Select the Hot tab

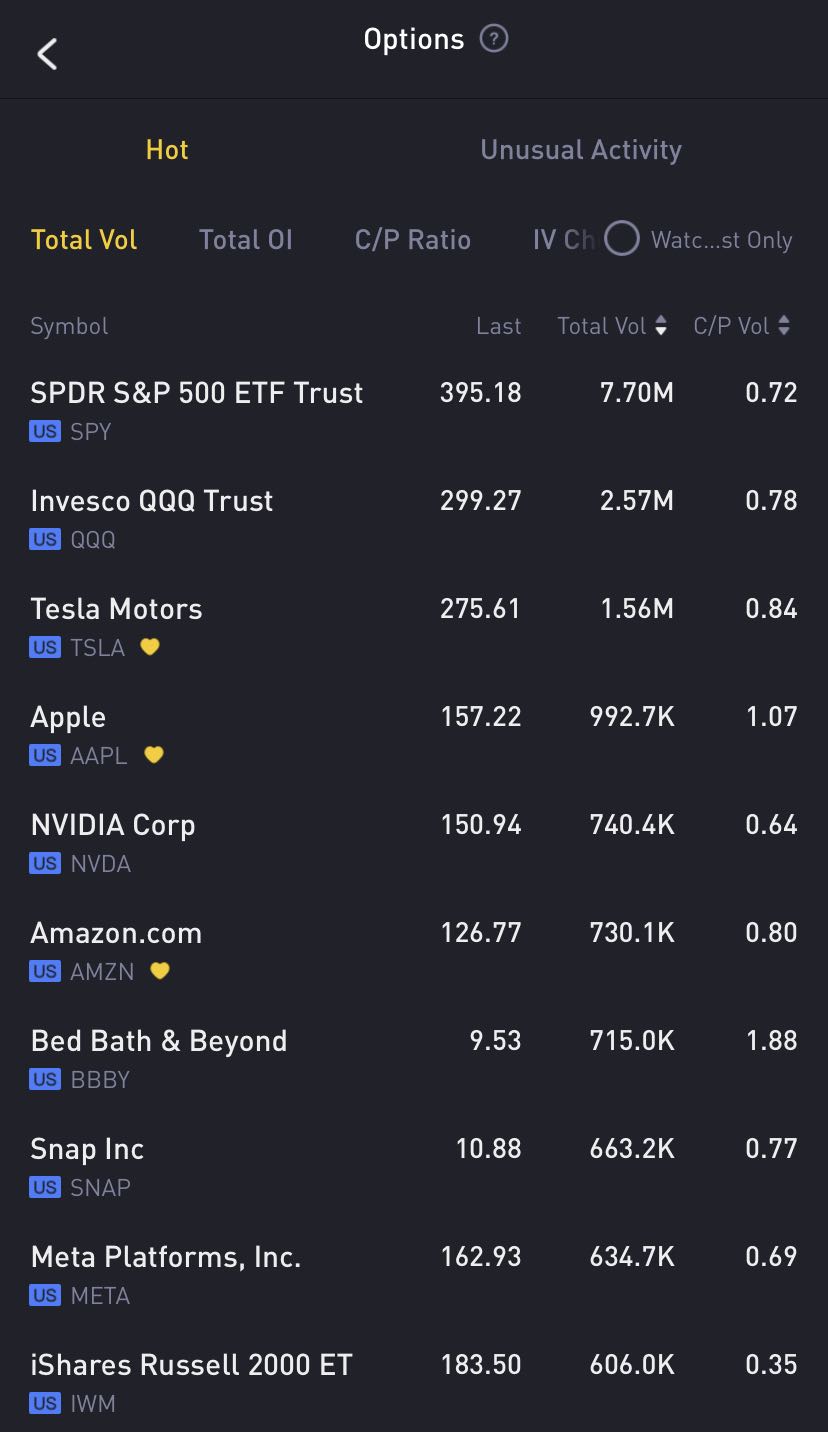(167, 150)
